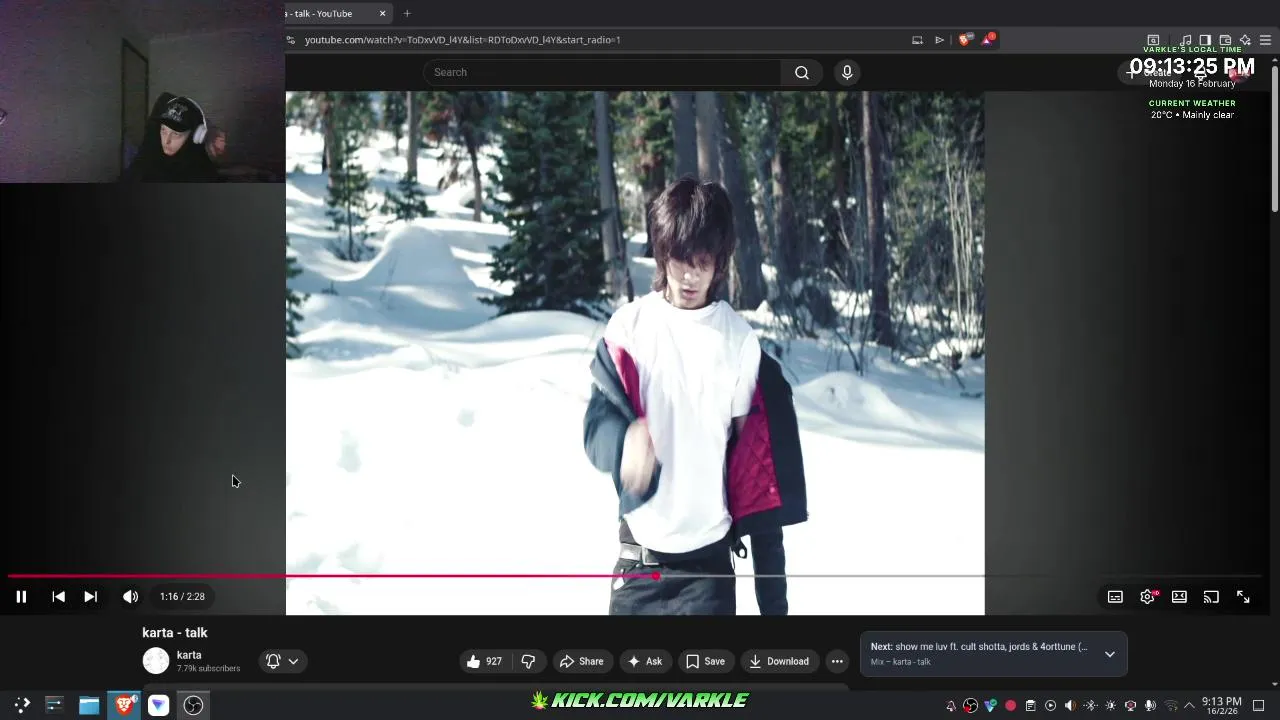
Task: Open the player settings gear
Action: click(1147, 596)
